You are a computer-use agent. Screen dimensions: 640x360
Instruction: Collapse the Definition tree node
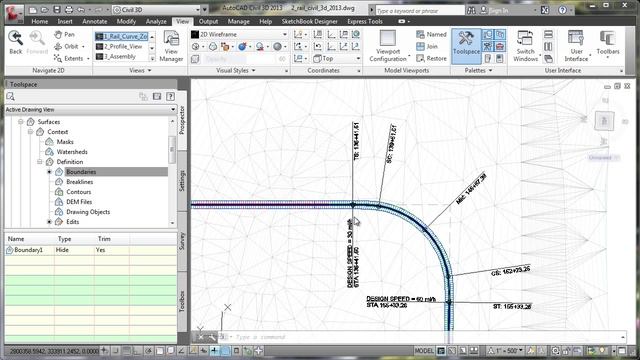coord(40,162)
